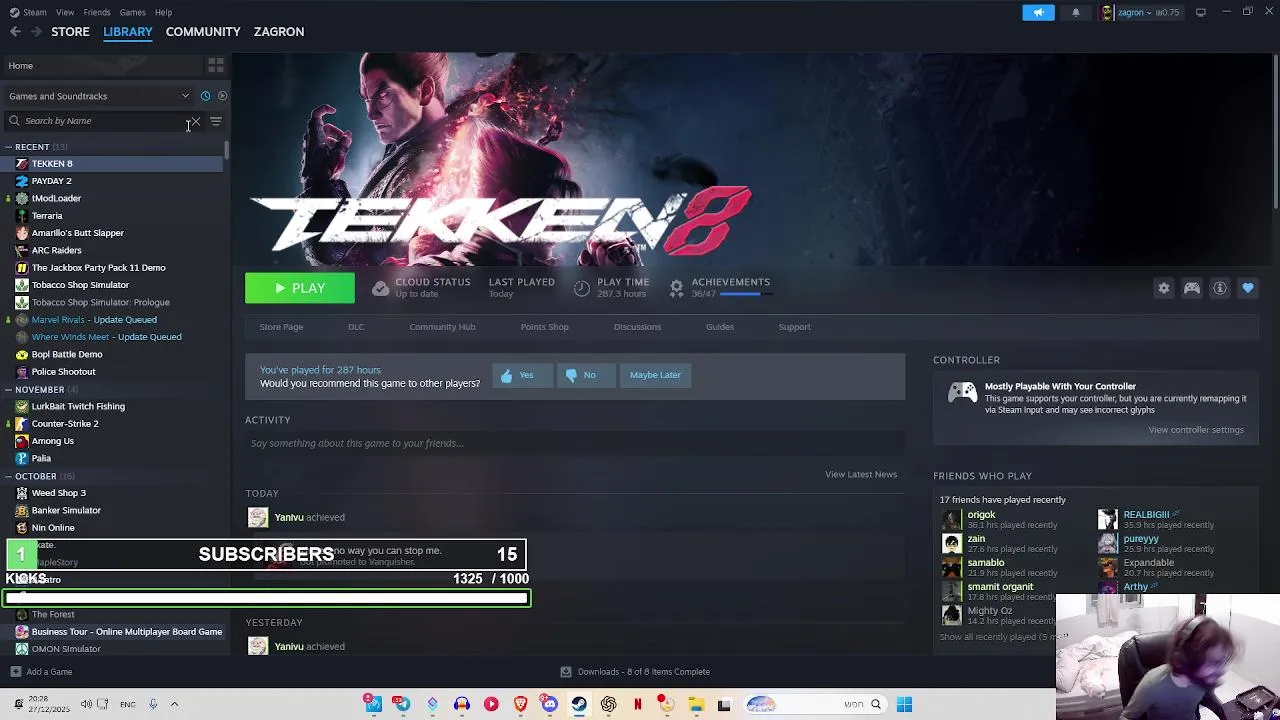The image size is (1280, 720).
Task: Open the Windows Start button
Action: [x=904, y=705]
